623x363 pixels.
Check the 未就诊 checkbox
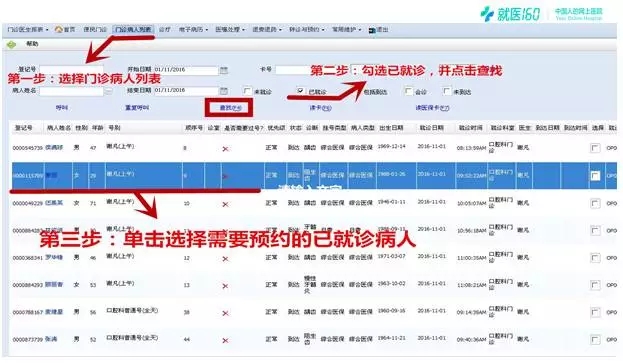coord(248,91)
